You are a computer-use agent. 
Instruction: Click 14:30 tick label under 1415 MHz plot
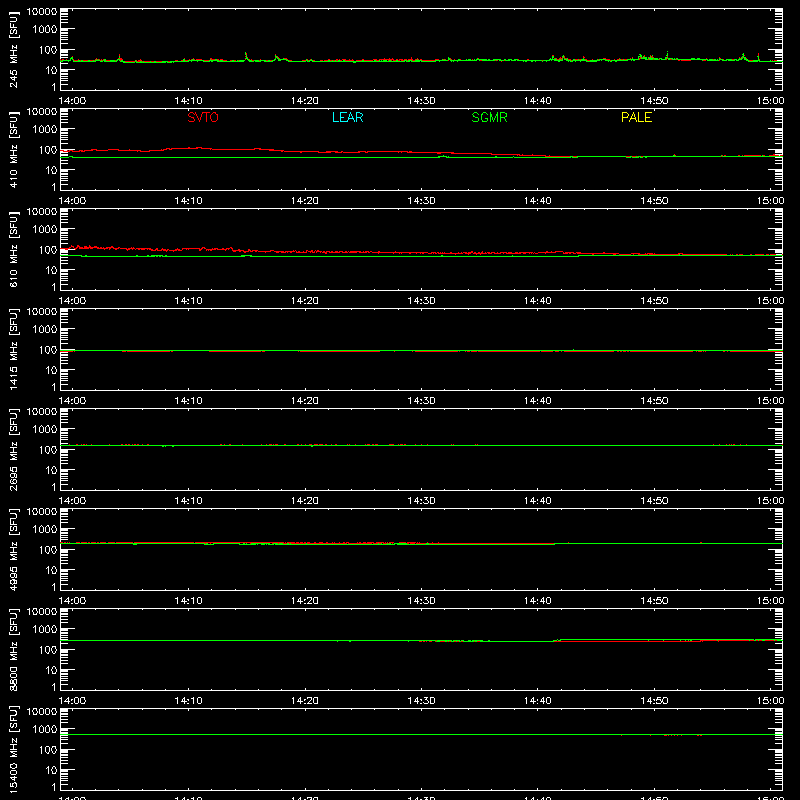(x=421, y=401)
